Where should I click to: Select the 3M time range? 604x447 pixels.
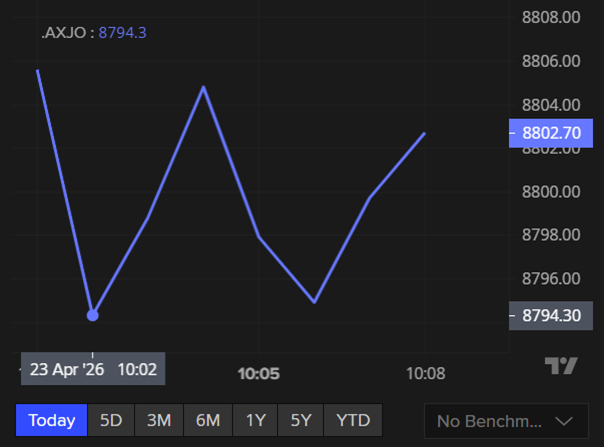[x=159, y=420]
